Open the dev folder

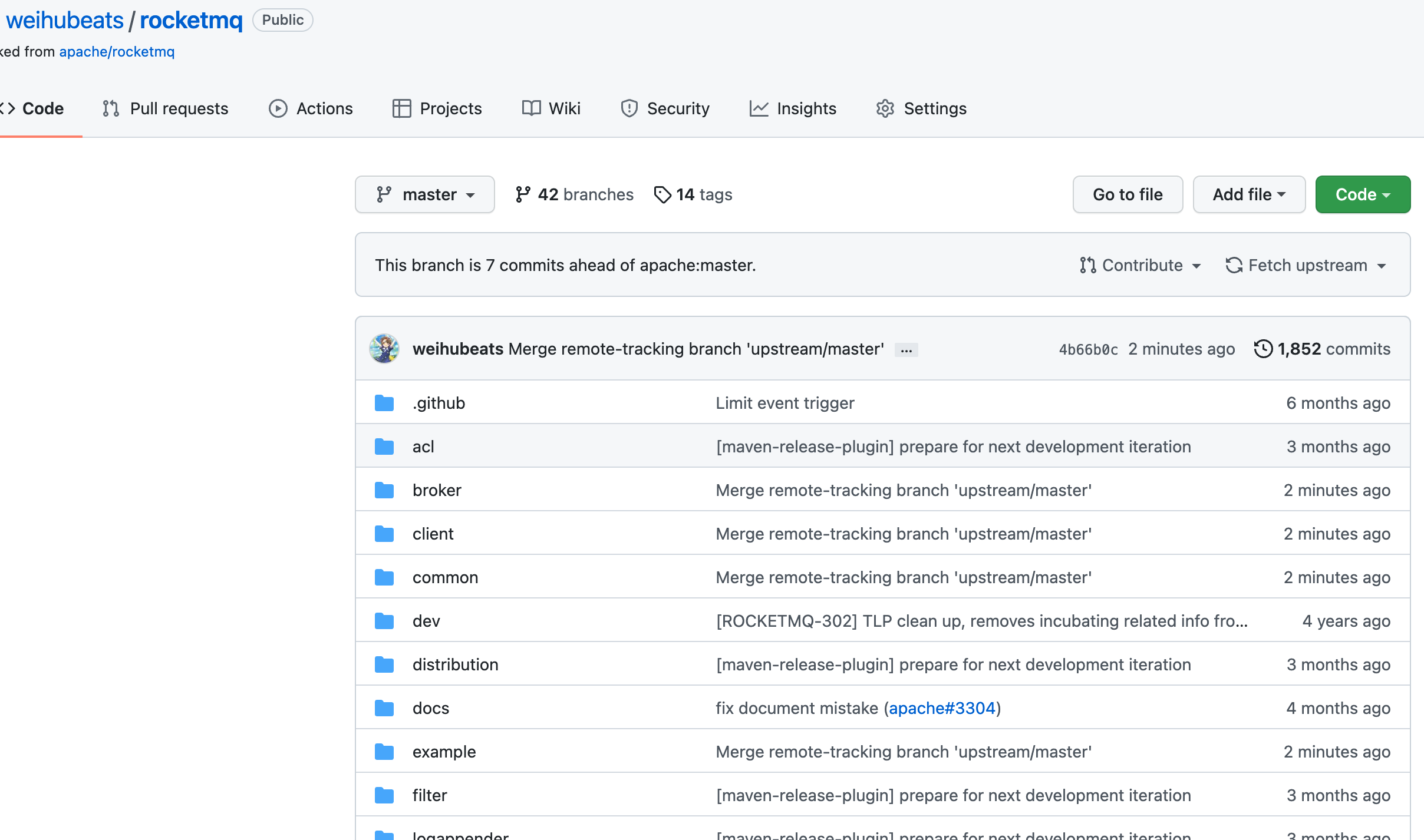[x=426, y=621]
